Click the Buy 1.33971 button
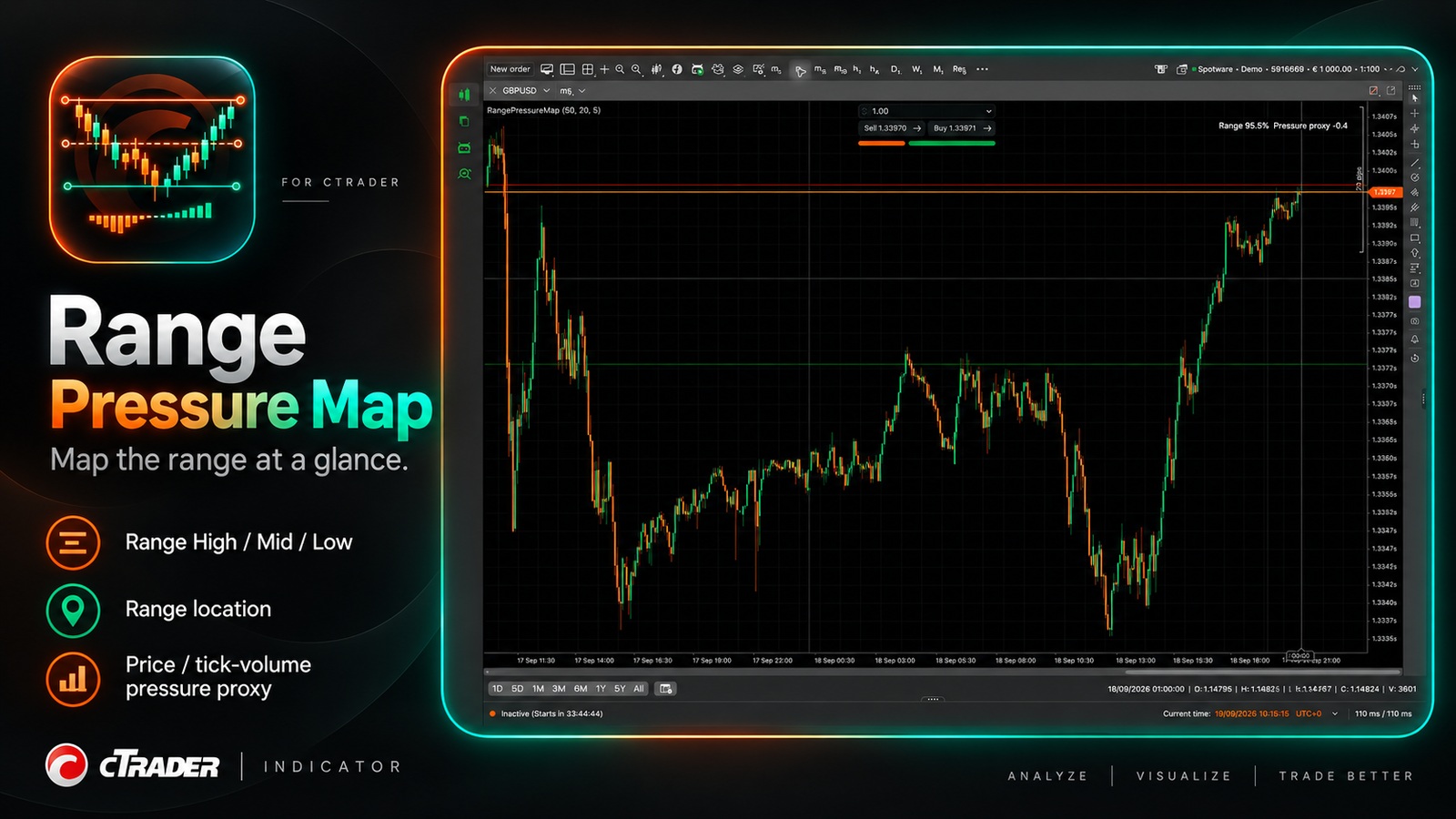Viewport: 1456px width, 819px height. (x=962, y=128)
